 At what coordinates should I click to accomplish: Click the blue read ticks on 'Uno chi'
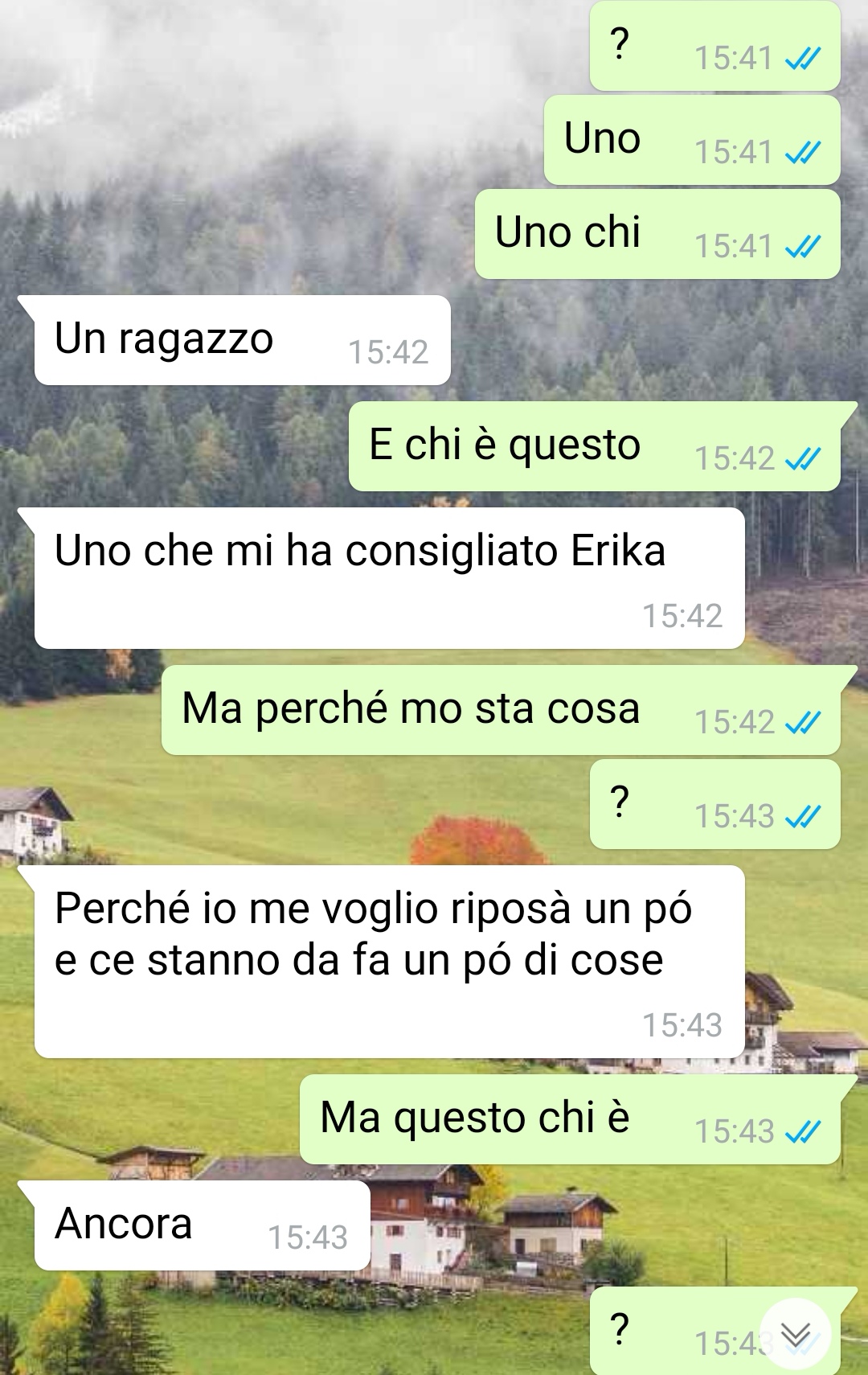click(x=803, y=246)
